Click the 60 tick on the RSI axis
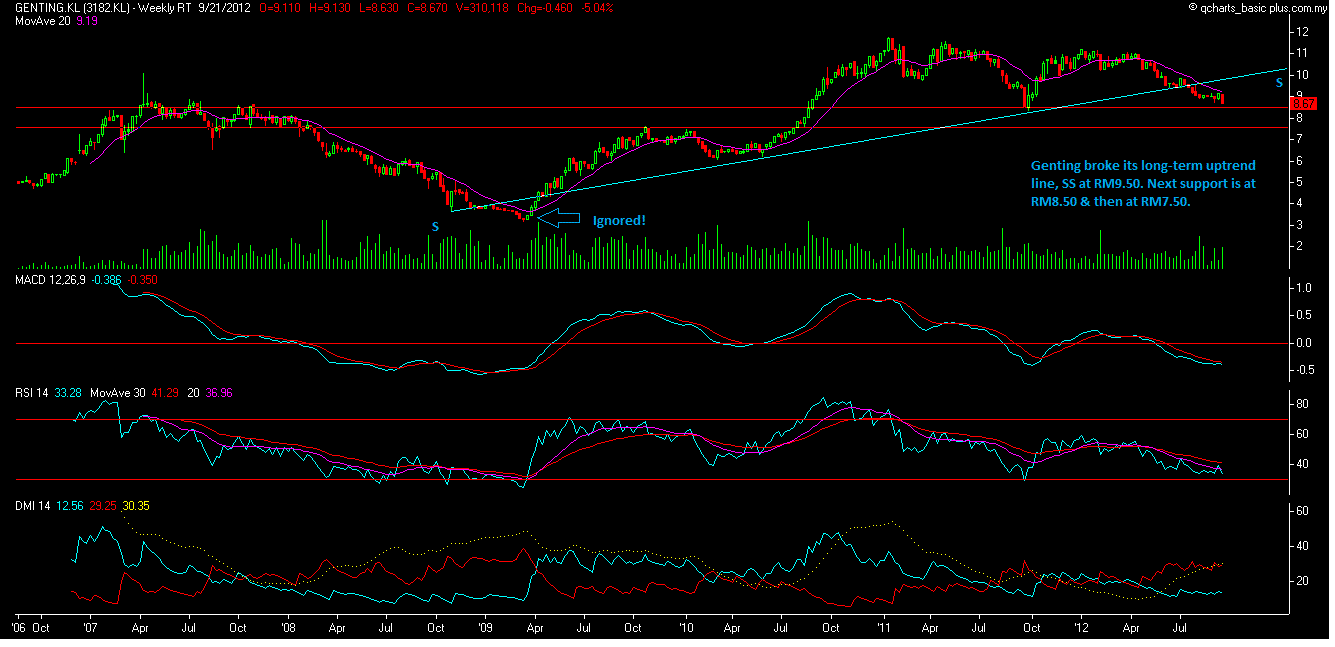1335x647 pixels. point(1304,434)
